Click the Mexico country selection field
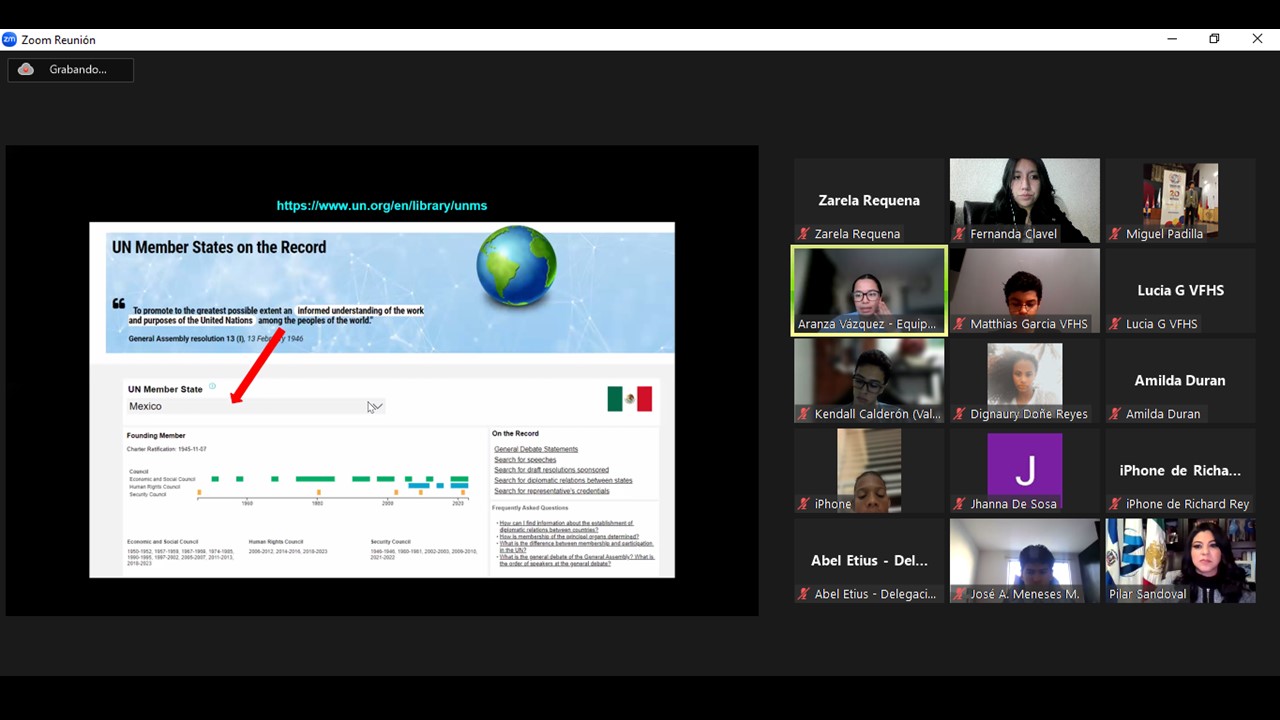Screen dimensions: 1280x720 (x=245, y=406)
